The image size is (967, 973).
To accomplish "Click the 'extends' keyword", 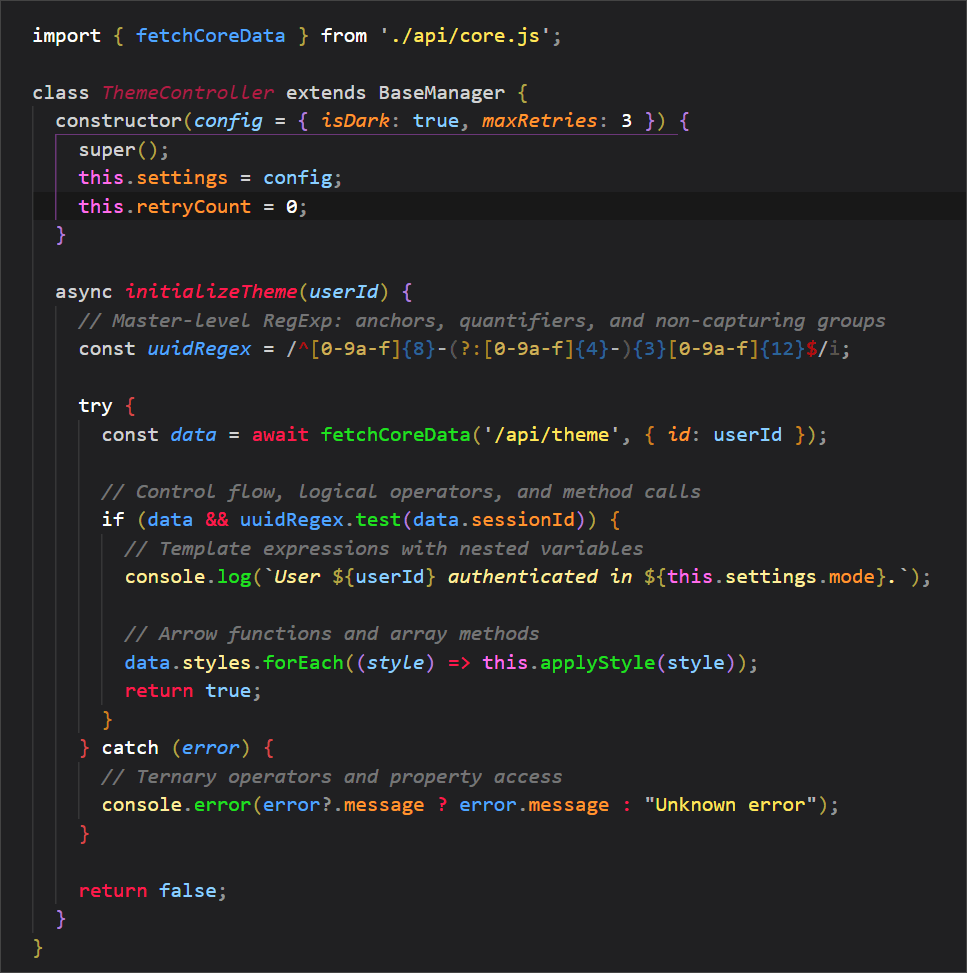I will [x=326, y=92].
